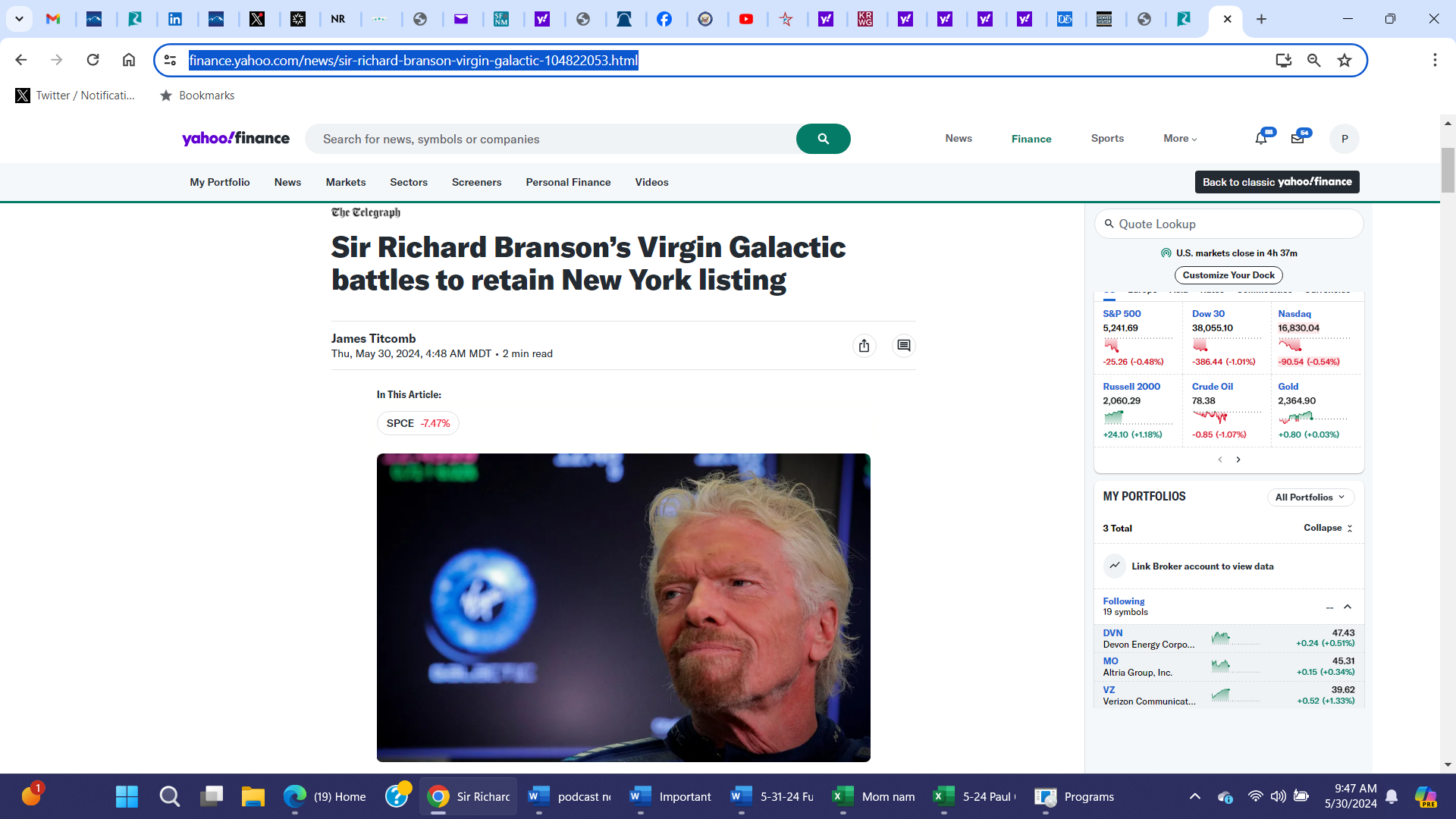Open the Markets menu item
The height and width of the screenshot is (819, 1456).
[346, 182]
